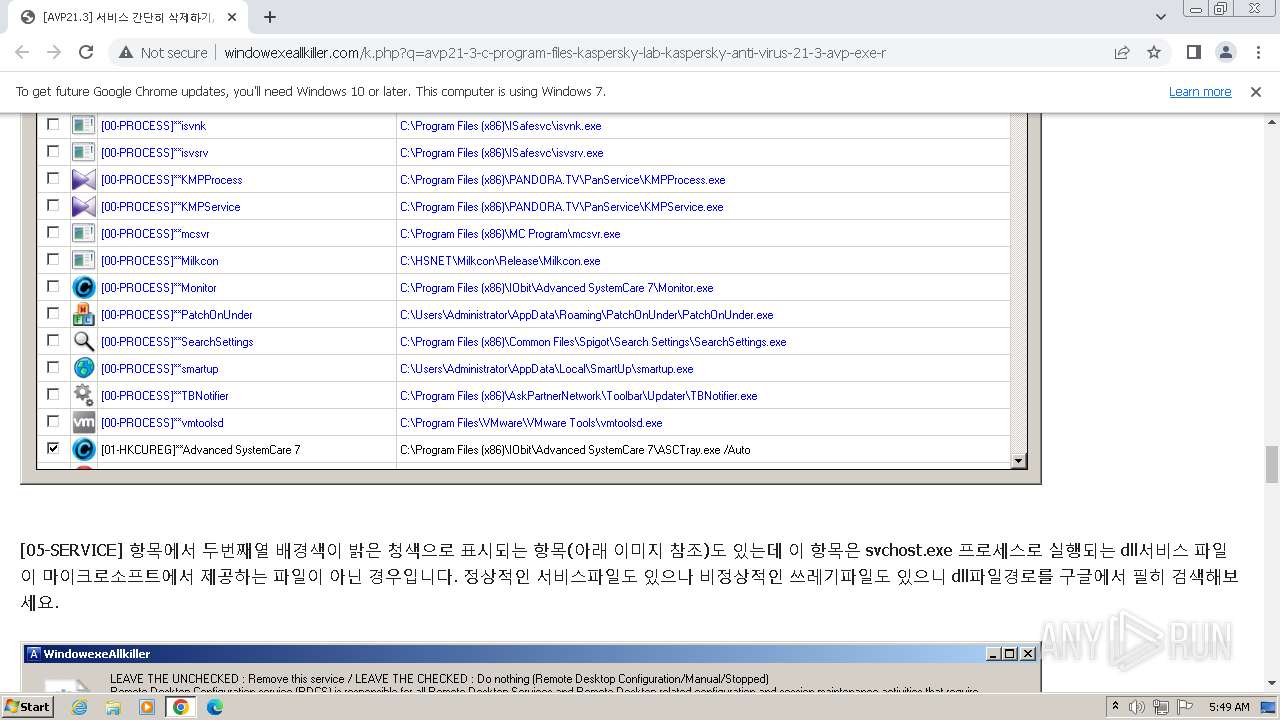Check the KMPProcess checkbox
The height and width of the screenshot is (720, 1280).
coord(53,179)
